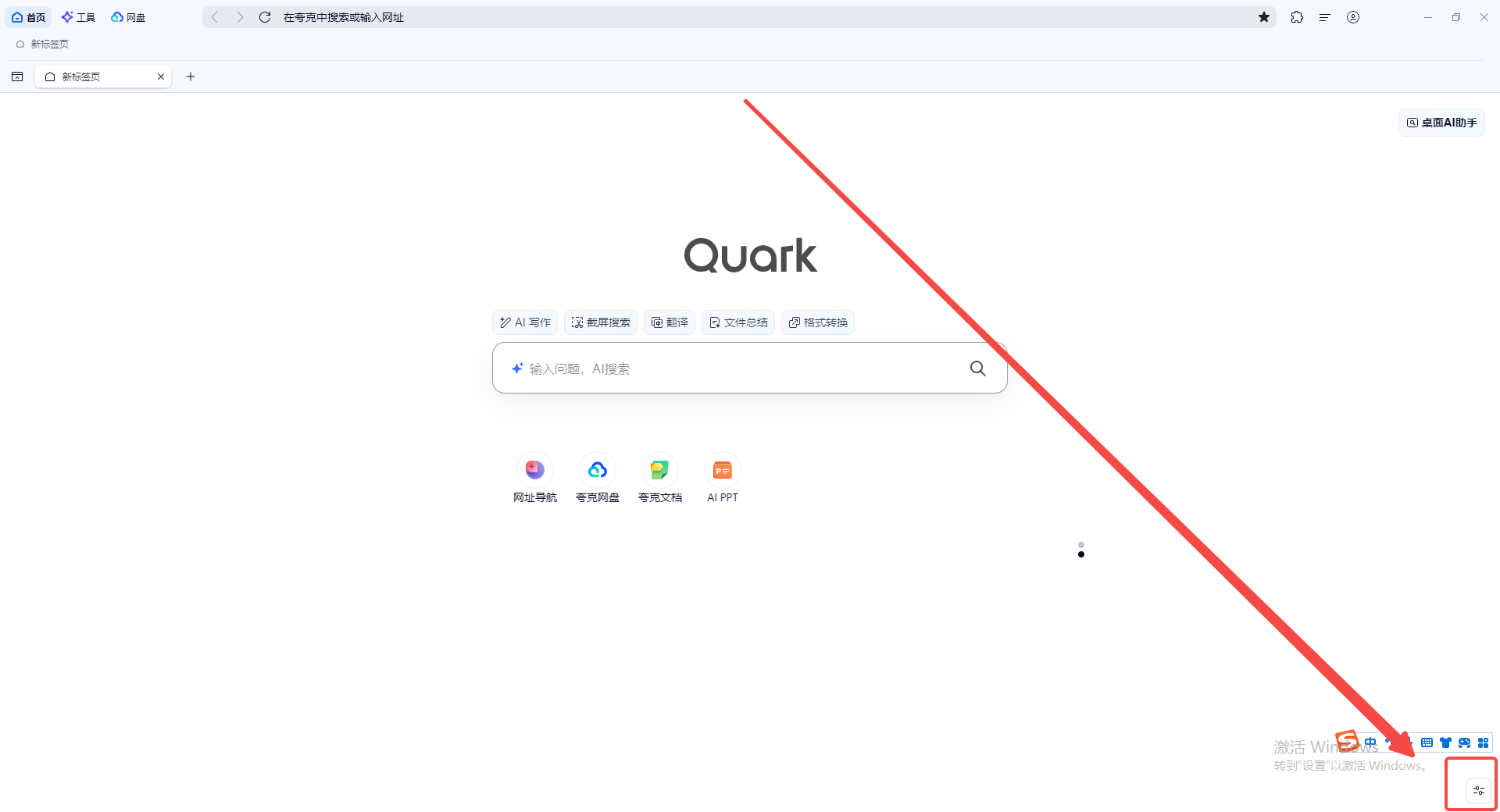
Task: Open 新标签页 bookmark bar item
Action: click(42, 45)
